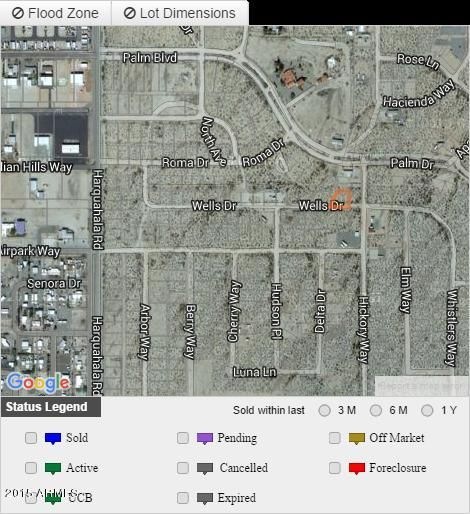Click the purple Pending marker icon
The image size is (470, 514).
[x=205, y=438]
